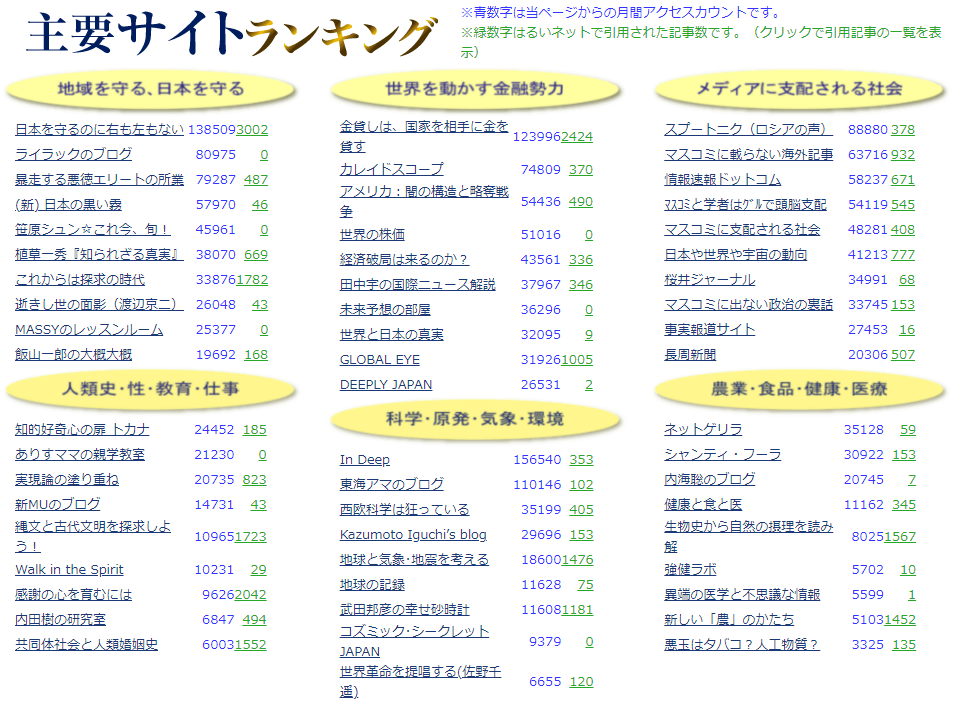Click green count 932 citation link
Image resolution: width=957 pixels, height=707 pixels.
[x=903, y=154]
